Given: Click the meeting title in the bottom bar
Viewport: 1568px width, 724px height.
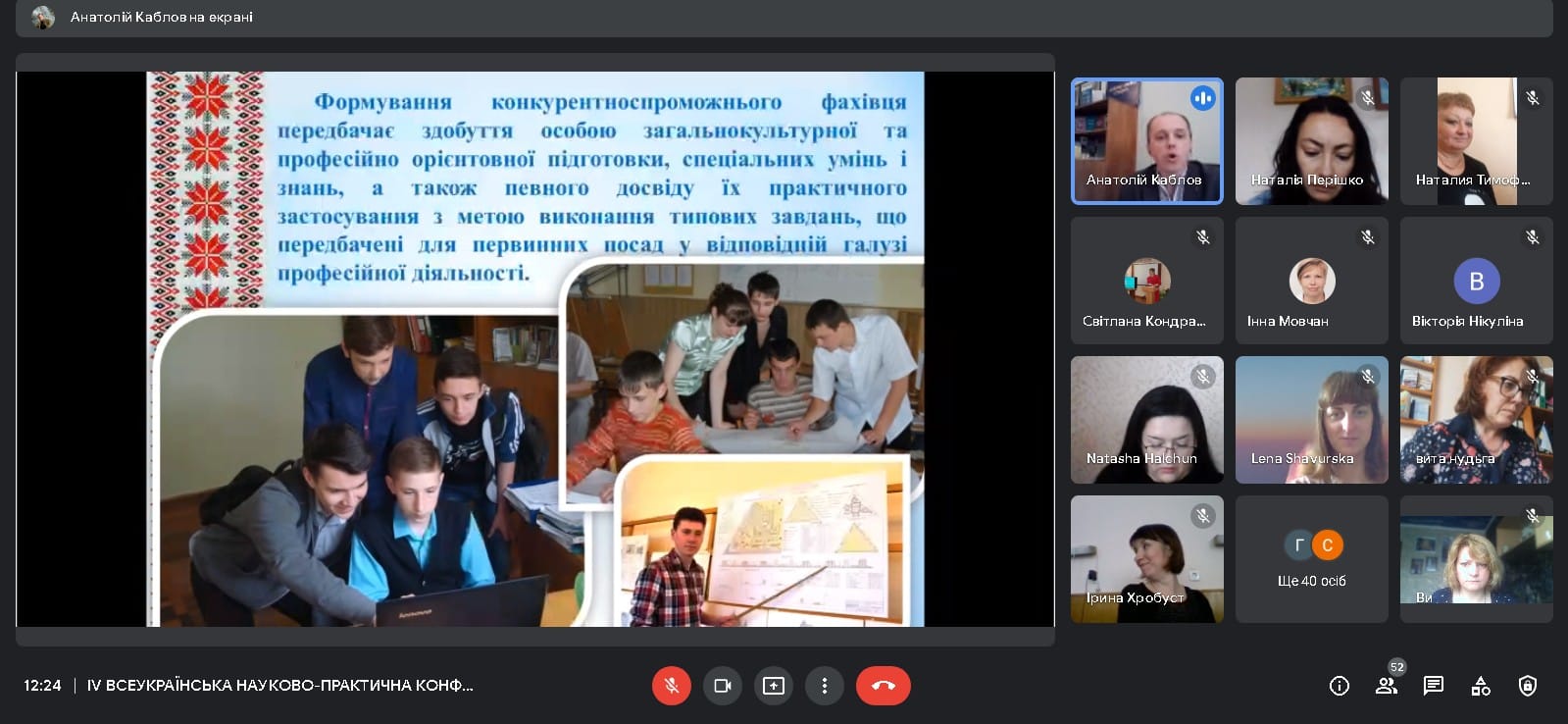Looking at the screenshot, I should [279, 686].
